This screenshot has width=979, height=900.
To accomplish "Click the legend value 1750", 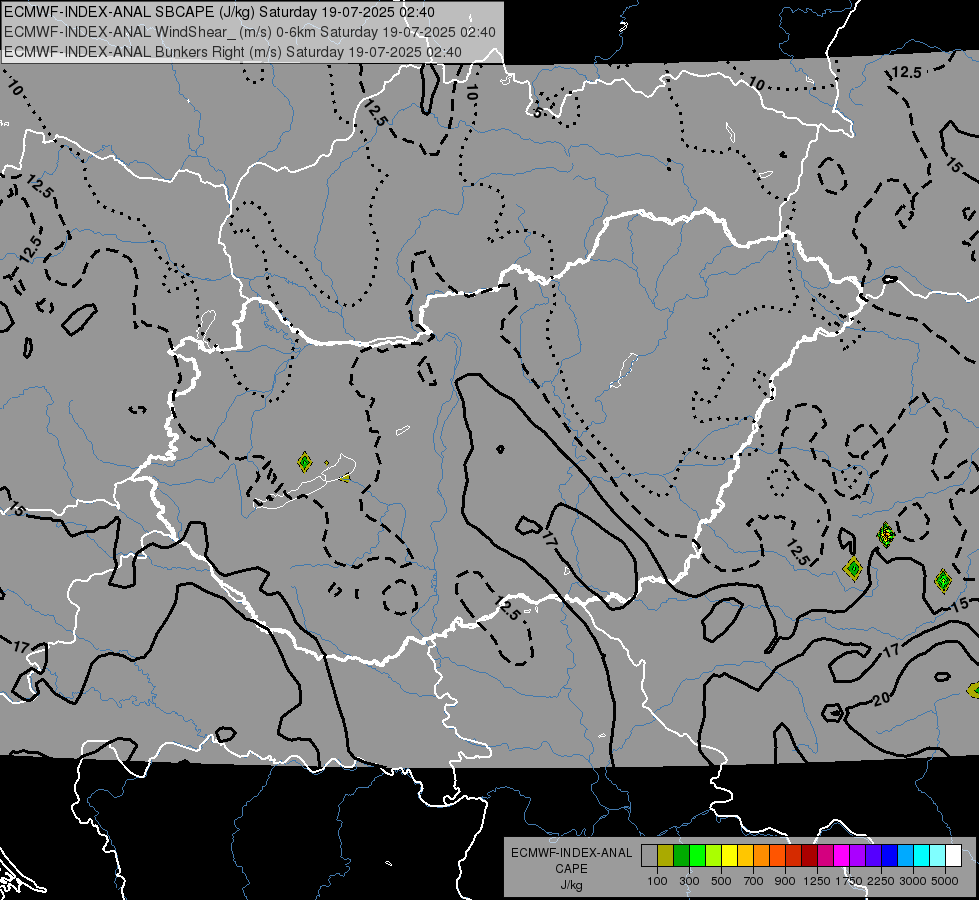I will tap(849, 881).
